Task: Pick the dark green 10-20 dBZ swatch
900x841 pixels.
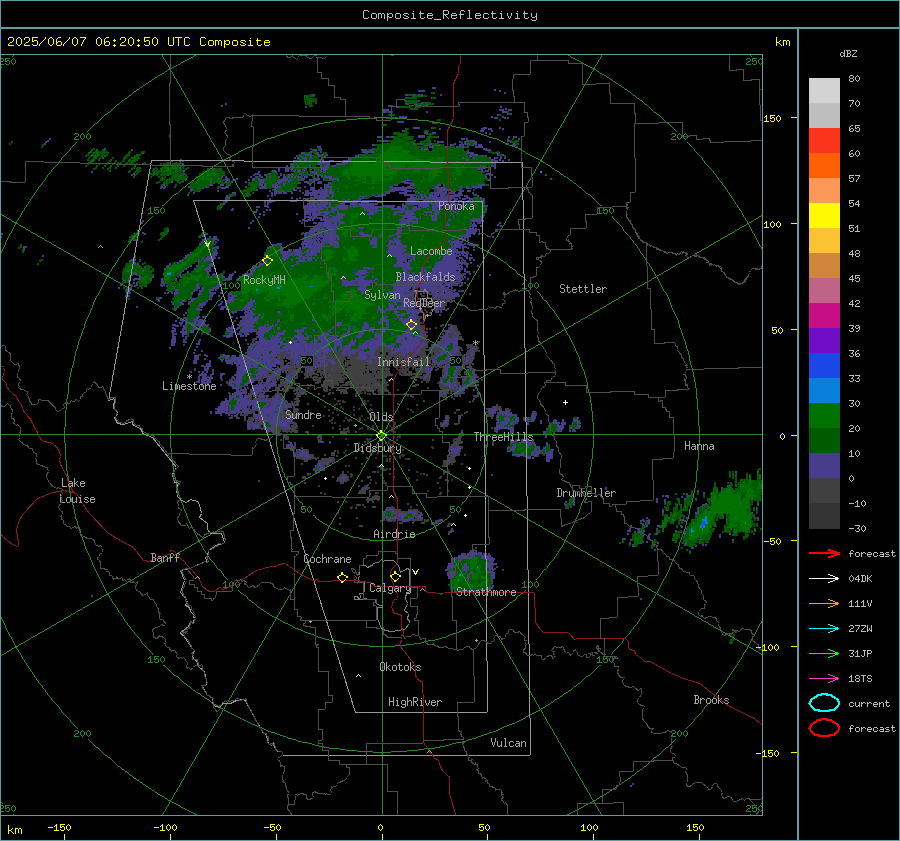Action: click(824, 441)
